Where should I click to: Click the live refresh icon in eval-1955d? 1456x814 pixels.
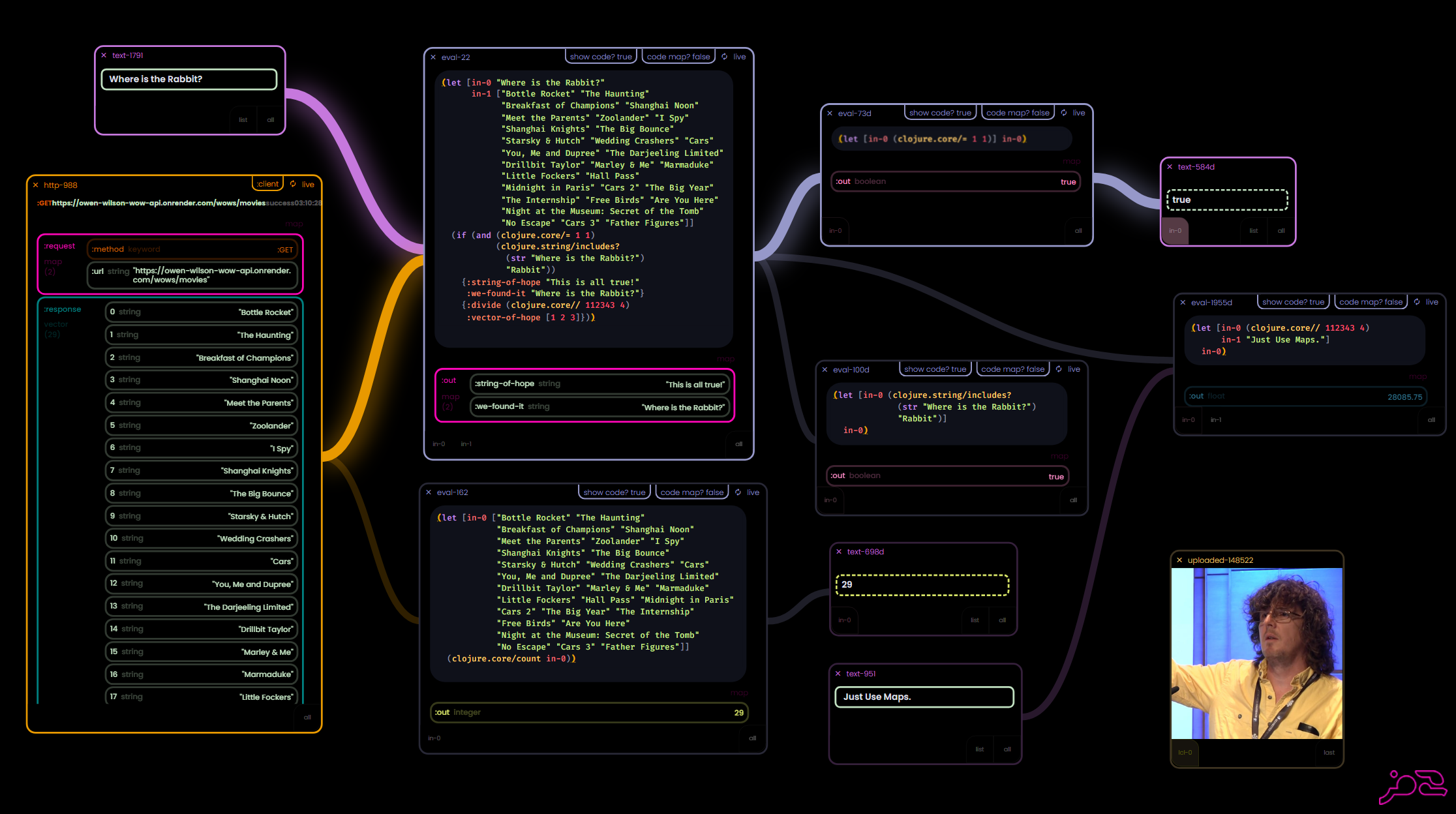[x=1417, y=302]
